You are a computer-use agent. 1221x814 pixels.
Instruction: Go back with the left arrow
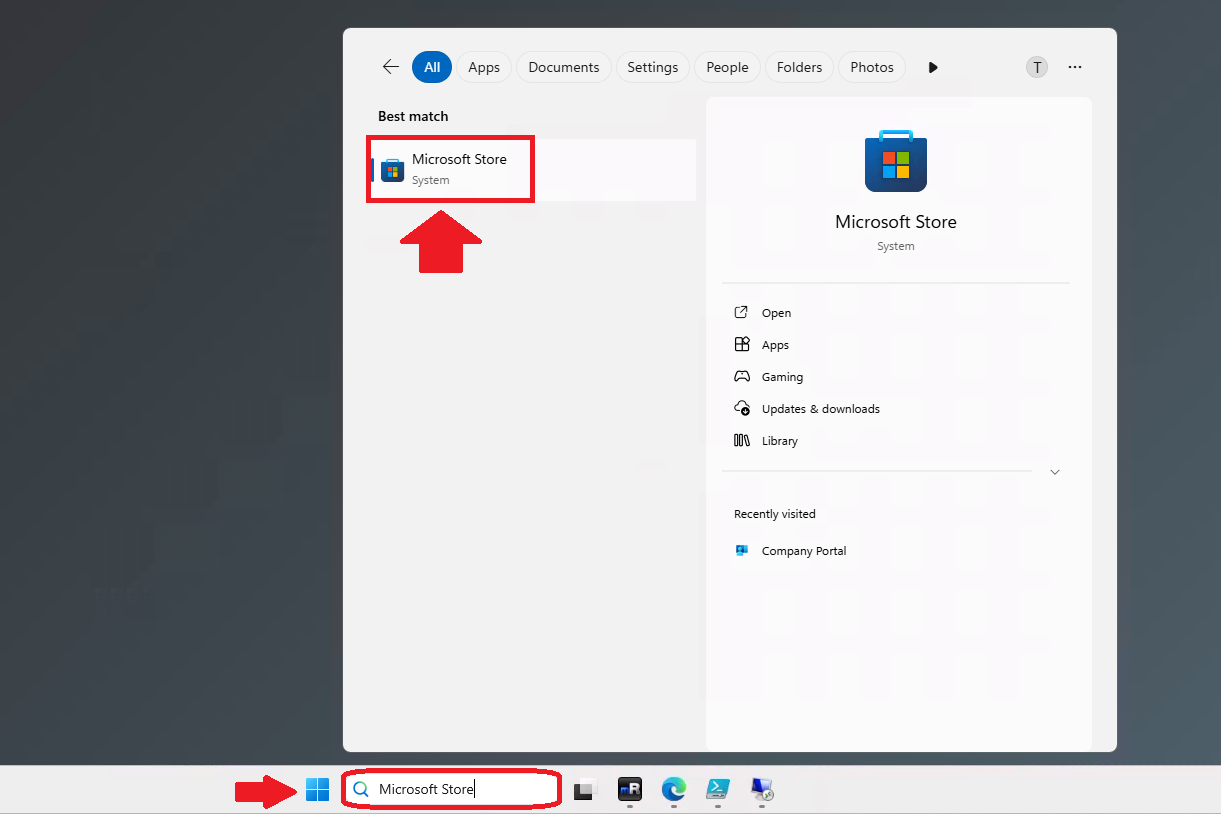pyautogui.click(x=391, y=67)
